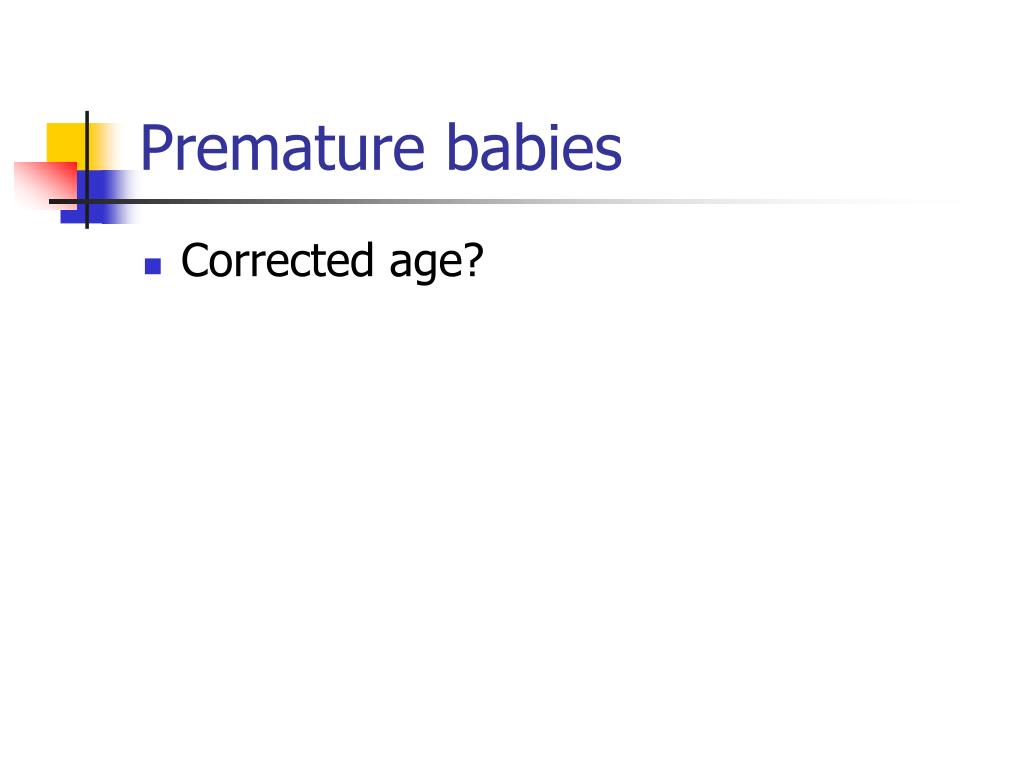This screenshot has height=768, width=1024.
Task: Click the word "babies" in the title
Action: [x=534, y=147]
